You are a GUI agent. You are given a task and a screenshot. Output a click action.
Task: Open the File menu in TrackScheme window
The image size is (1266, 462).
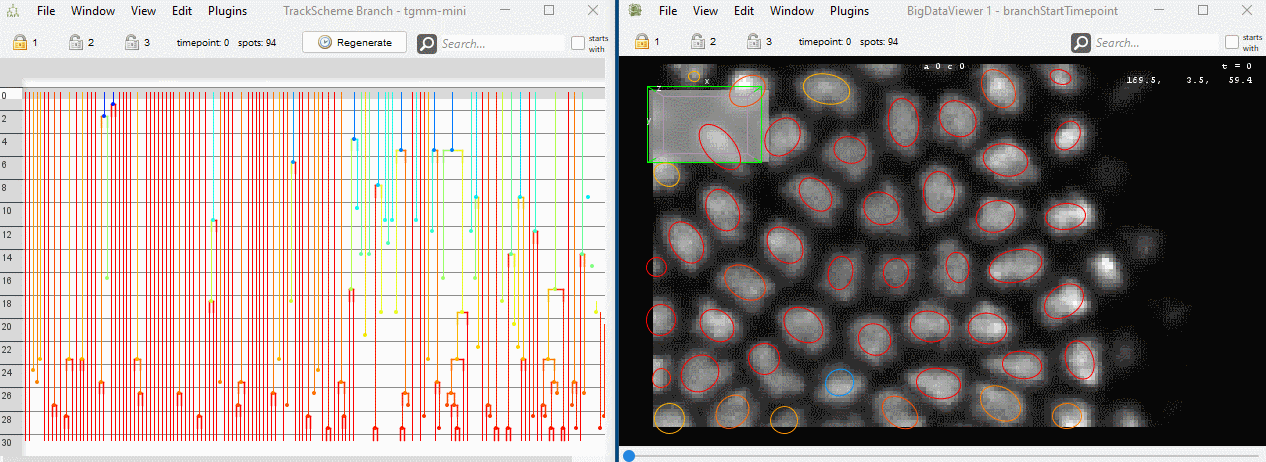[x=46, y=11]
